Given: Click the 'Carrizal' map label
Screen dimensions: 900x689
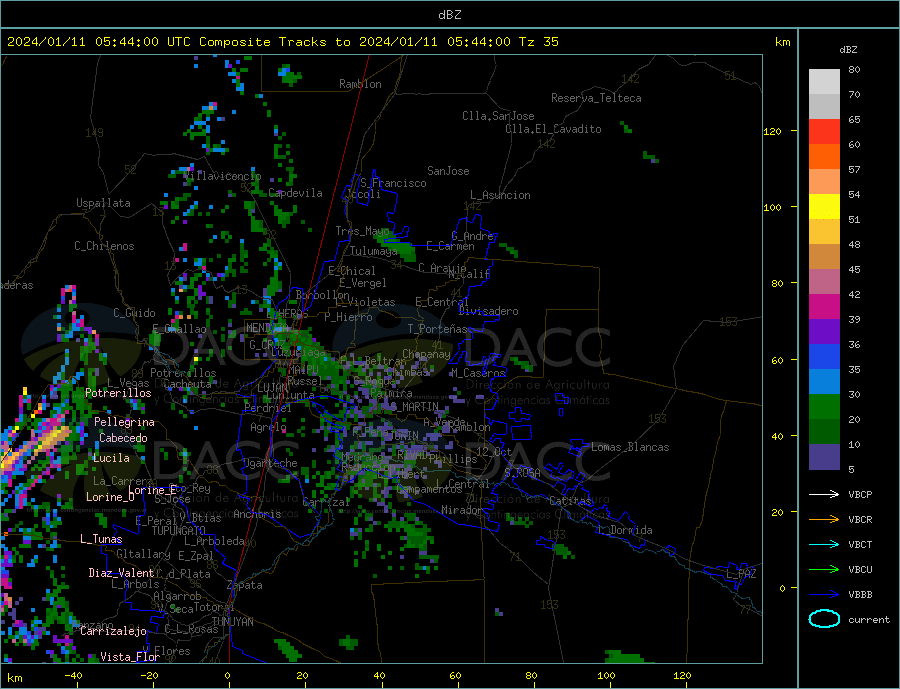Looking at the screenshot, I should pos(326,502).
